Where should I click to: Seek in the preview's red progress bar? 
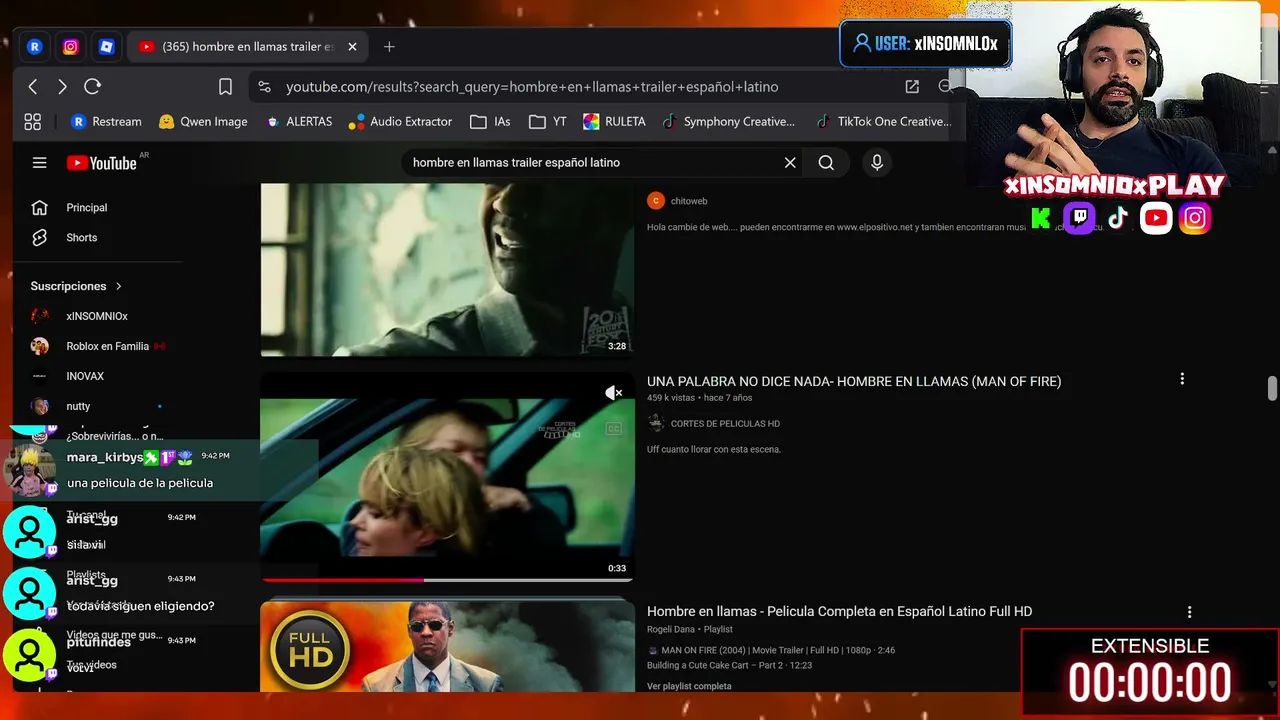447,579
